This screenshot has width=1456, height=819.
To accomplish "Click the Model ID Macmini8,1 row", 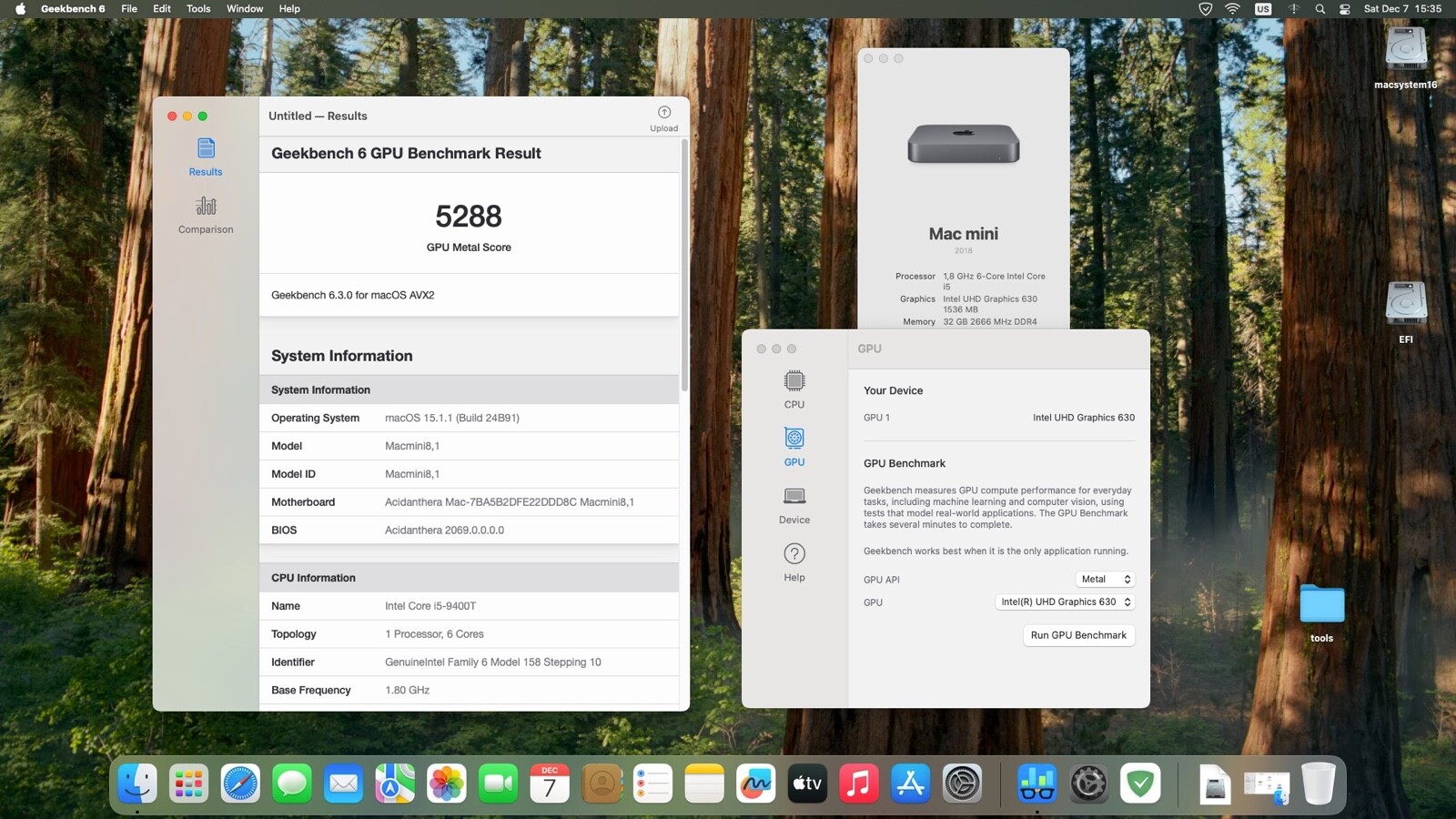I will 469,474.
